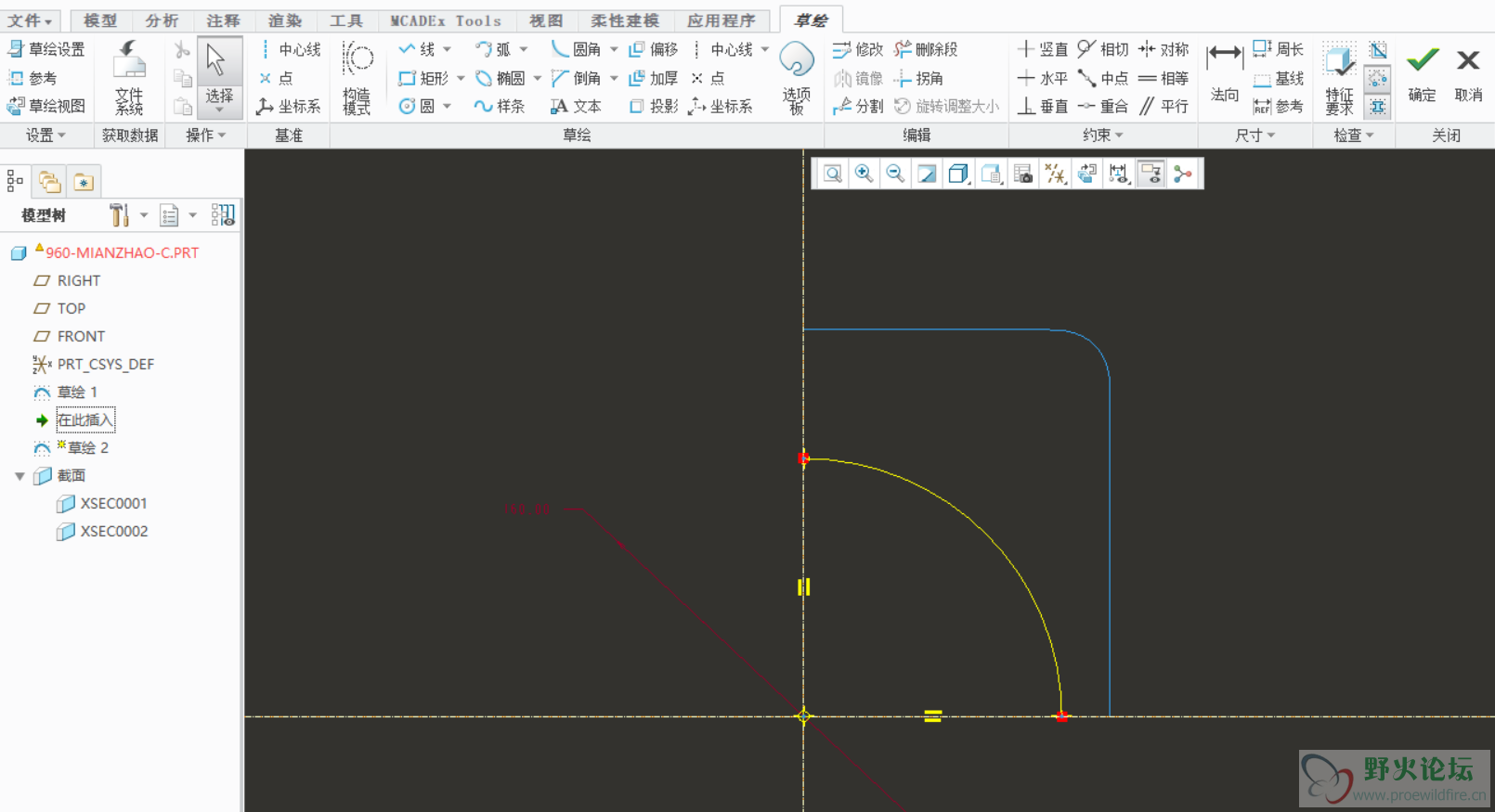
Task: Open the 弧 arc dropdown arrow
Action: pos(523,49)
